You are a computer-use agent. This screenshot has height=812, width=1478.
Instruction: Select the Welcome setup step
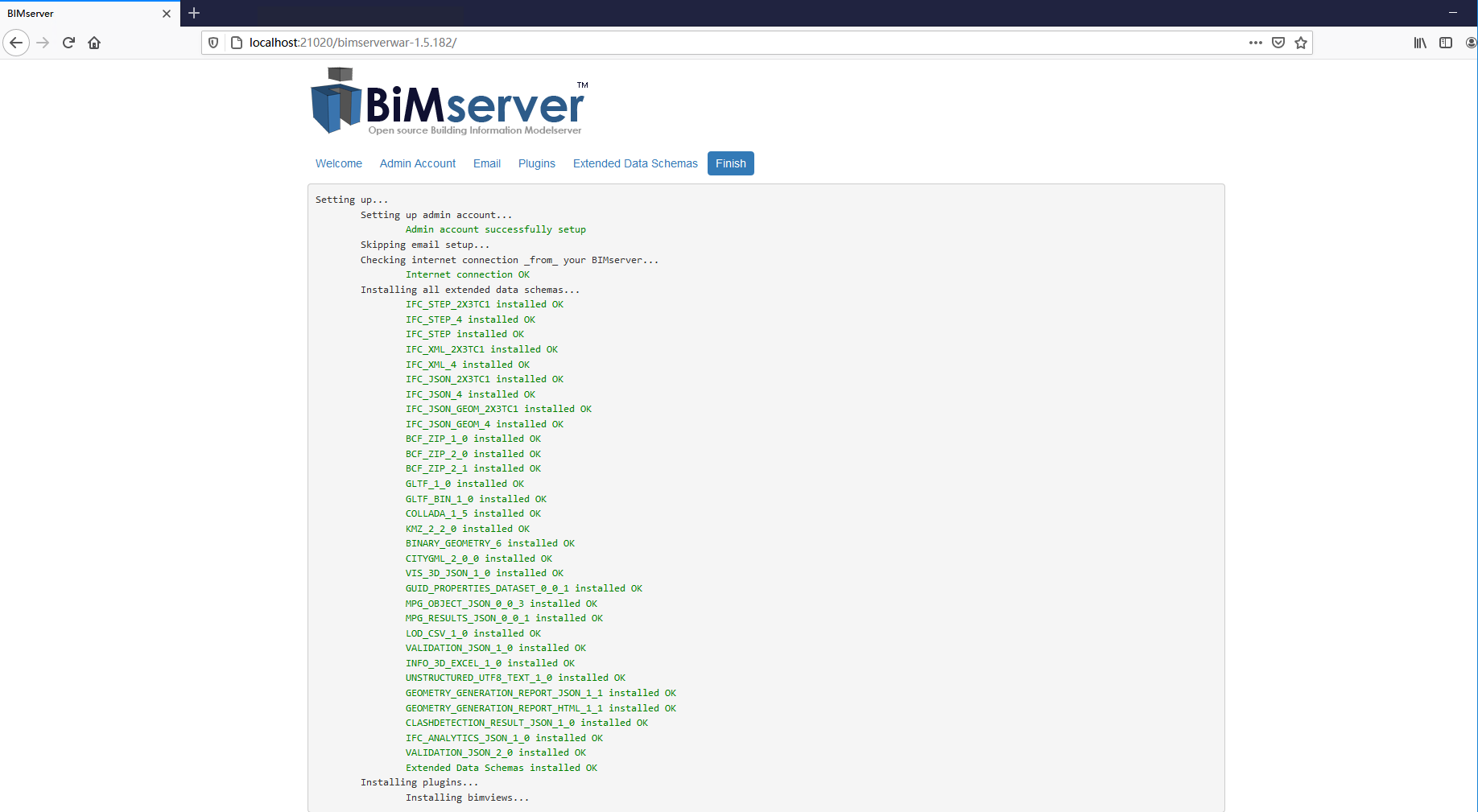click(338, 163)
